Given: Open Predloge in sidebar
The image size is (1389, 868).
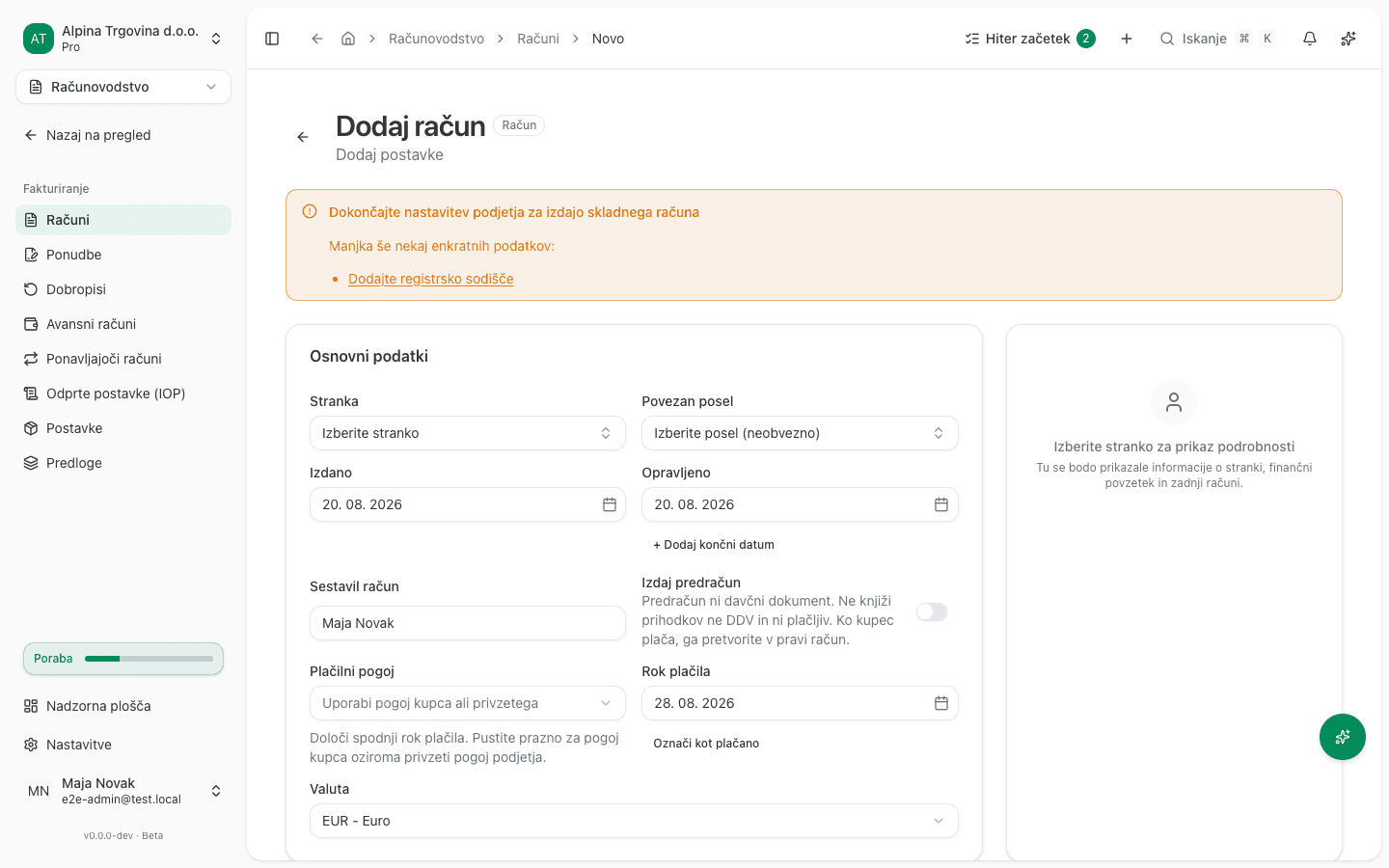Looking at the screenshot, I should tap(123, 463).
